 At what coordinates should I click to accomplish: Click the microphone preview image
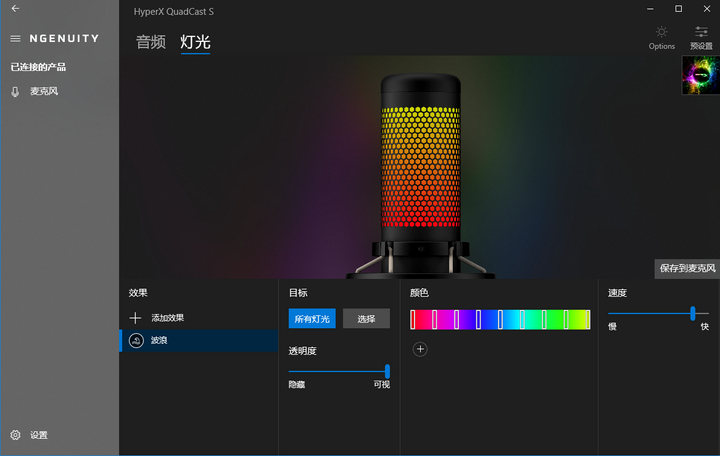click(x=420, y=176)
